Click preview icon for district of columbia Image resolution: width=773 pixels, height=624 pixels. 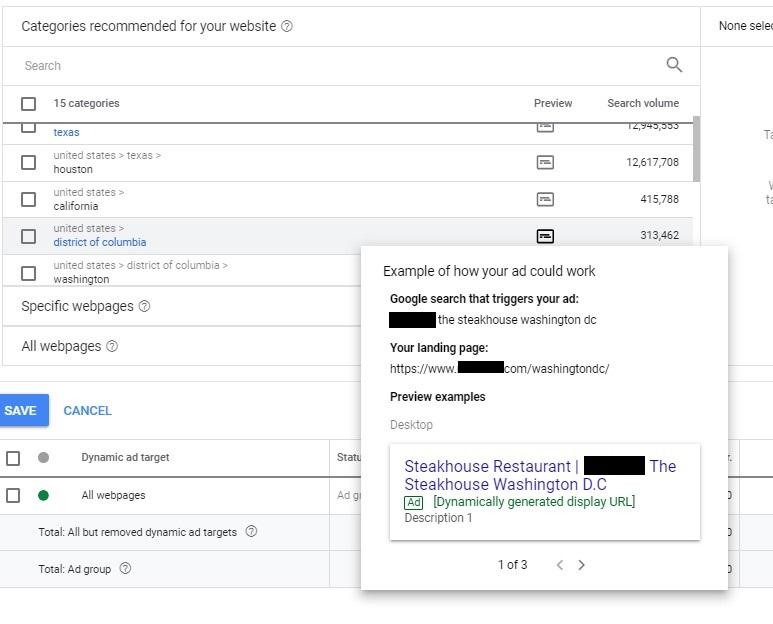tap(545, 236)
